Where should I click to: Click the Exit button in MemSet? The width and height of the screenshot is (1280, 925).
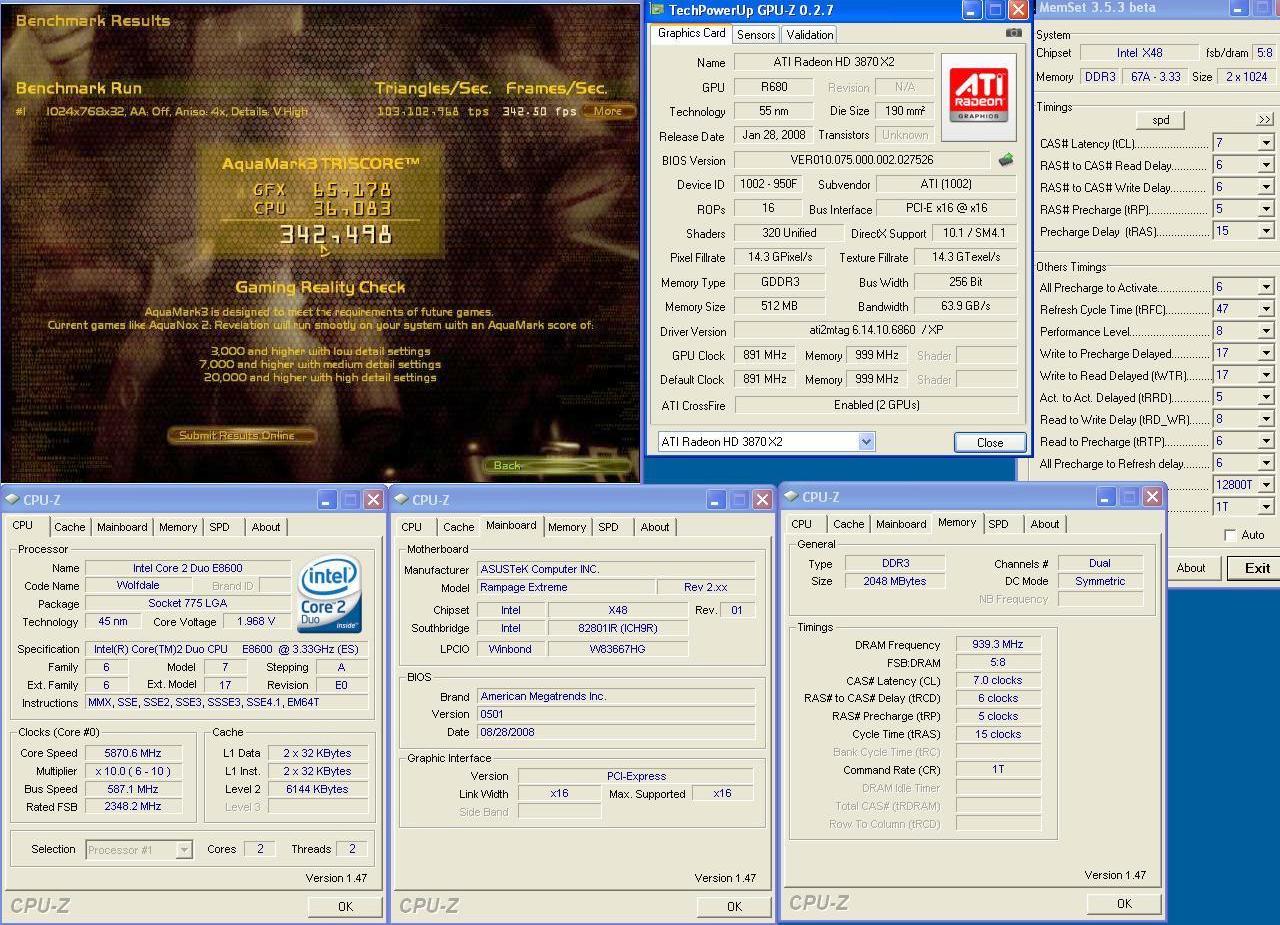1257,568
